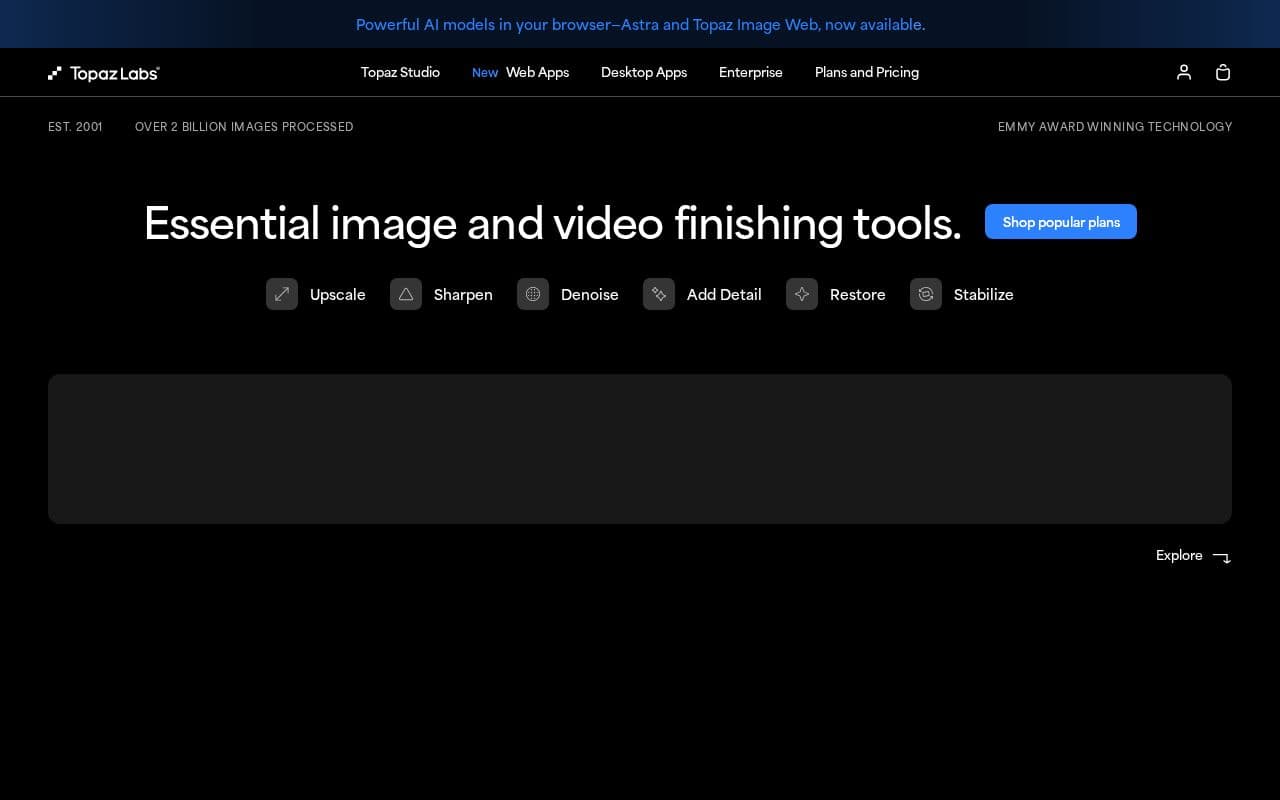1280x800 pixels.
Task: Click the Topaz Labs logo
Action: [104, 73]
